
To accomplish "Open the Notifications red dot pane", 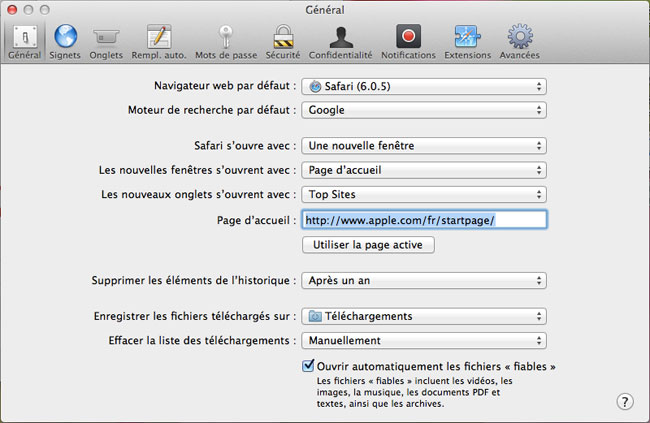I will point(408,42).
